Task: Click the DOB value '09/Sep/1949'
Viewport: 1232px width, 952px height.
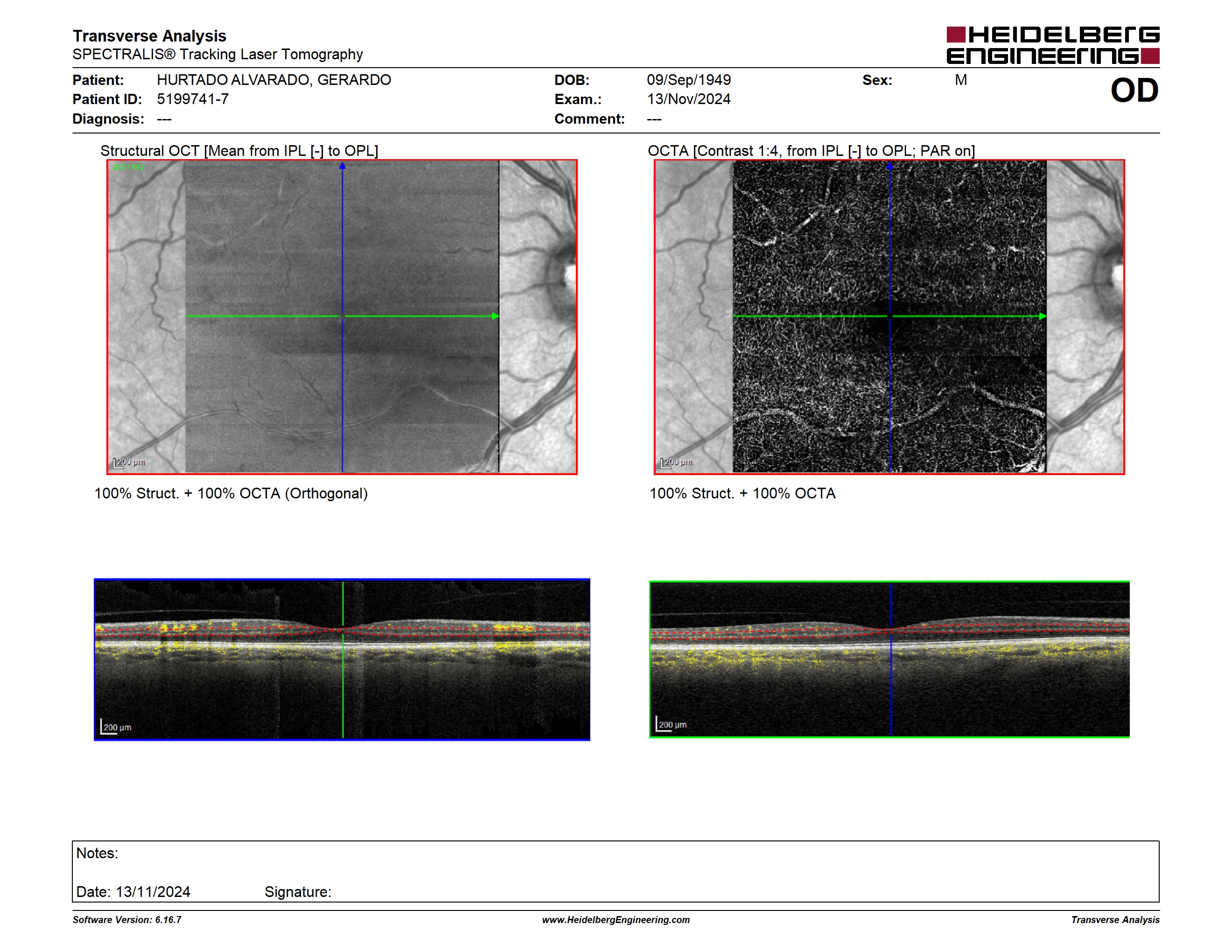Action: [x=689, y=80]
